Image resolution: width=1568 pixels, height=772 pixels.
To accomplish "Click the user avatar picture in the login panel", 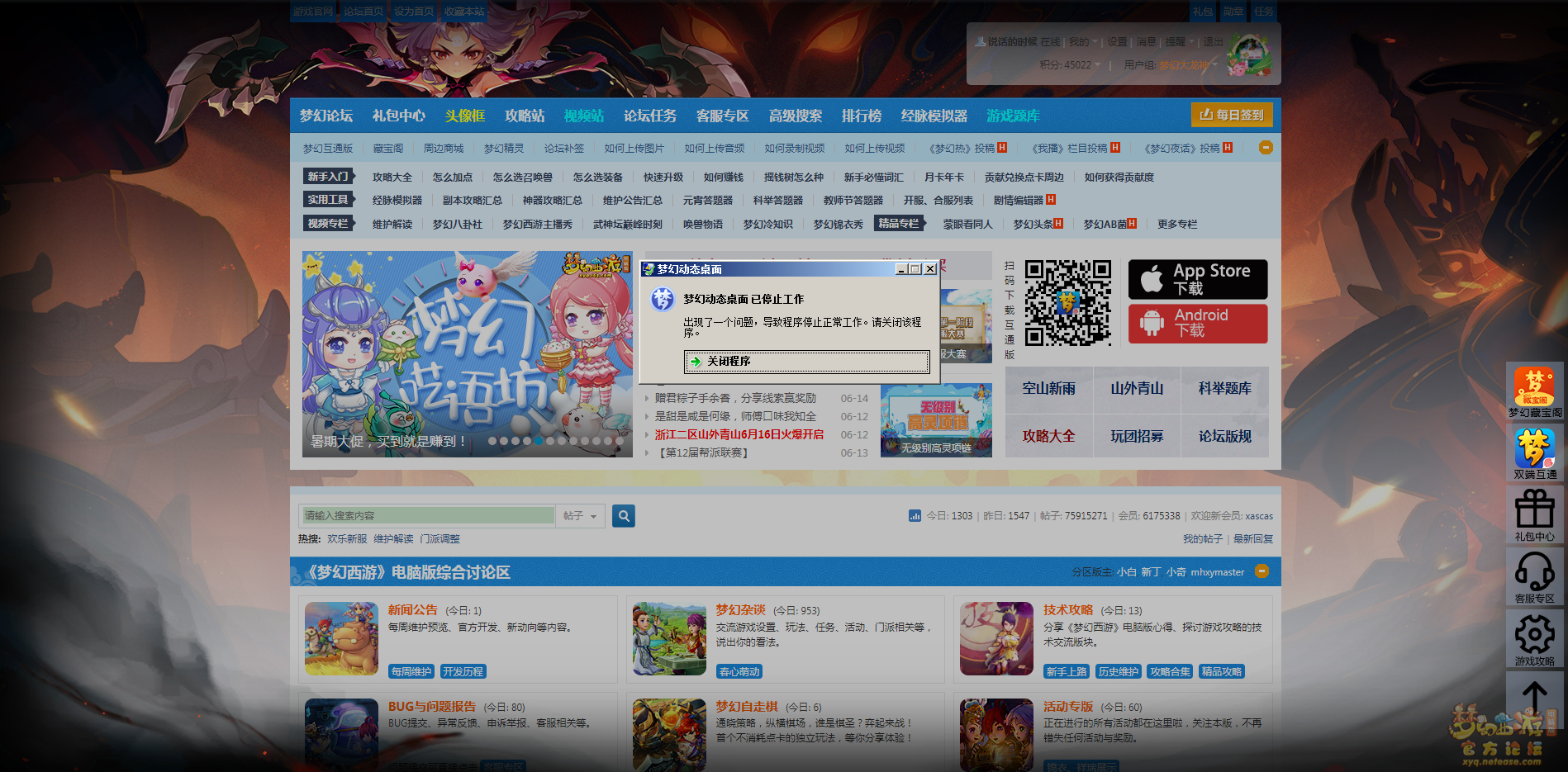I will [x=1249, y=55].
